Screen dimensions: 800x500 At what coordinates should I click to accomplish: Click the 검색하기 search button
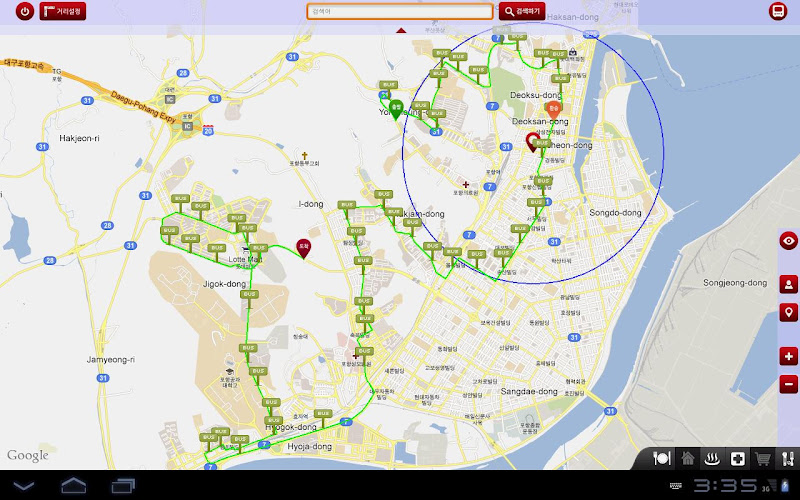point(521,11)
